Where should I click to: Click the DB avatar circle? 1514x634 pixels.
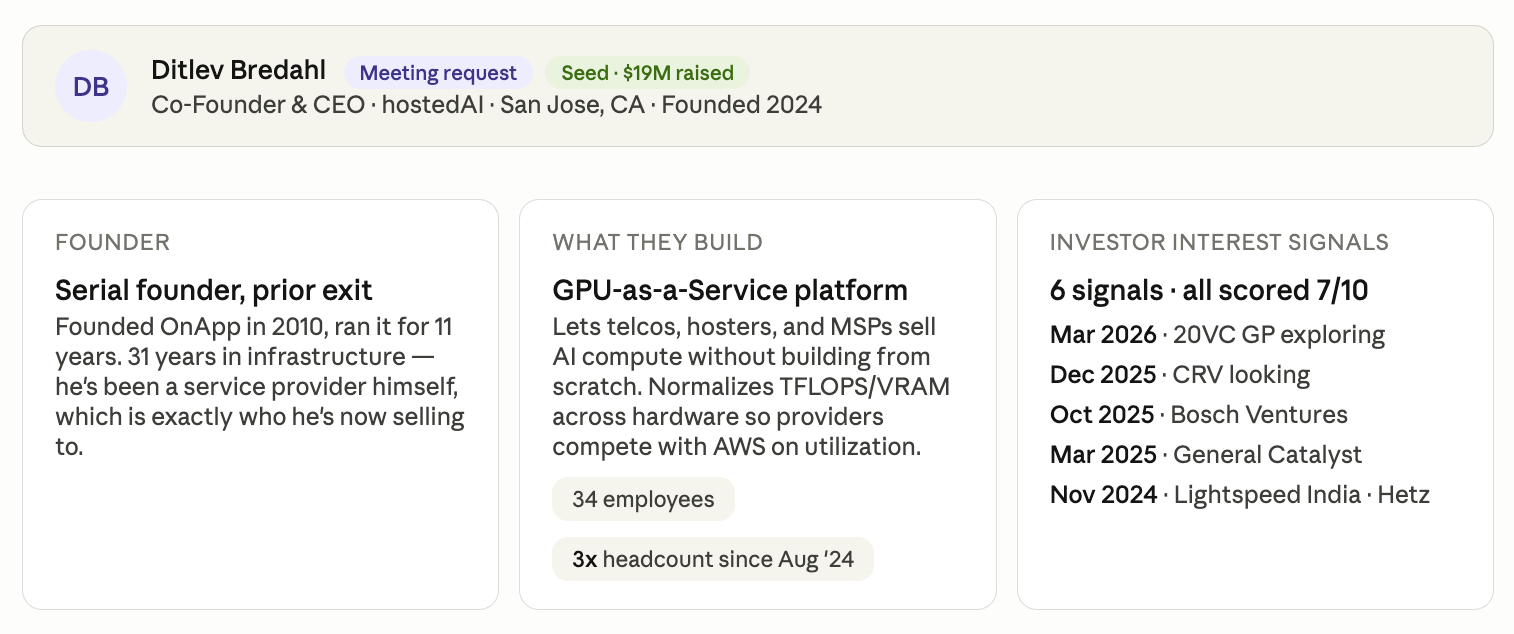(x=91, y=87)
